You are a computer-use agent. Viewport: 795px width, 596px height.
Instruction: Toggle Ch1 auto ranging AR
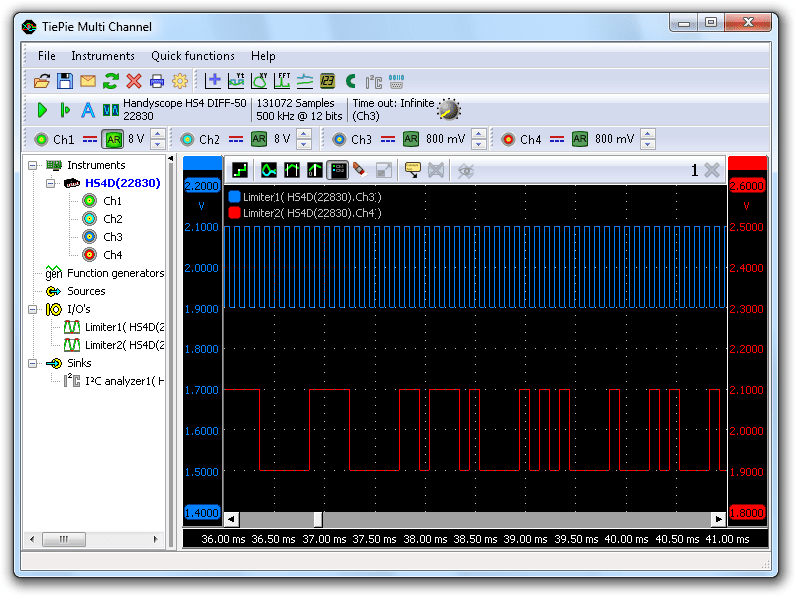[113, 139]
